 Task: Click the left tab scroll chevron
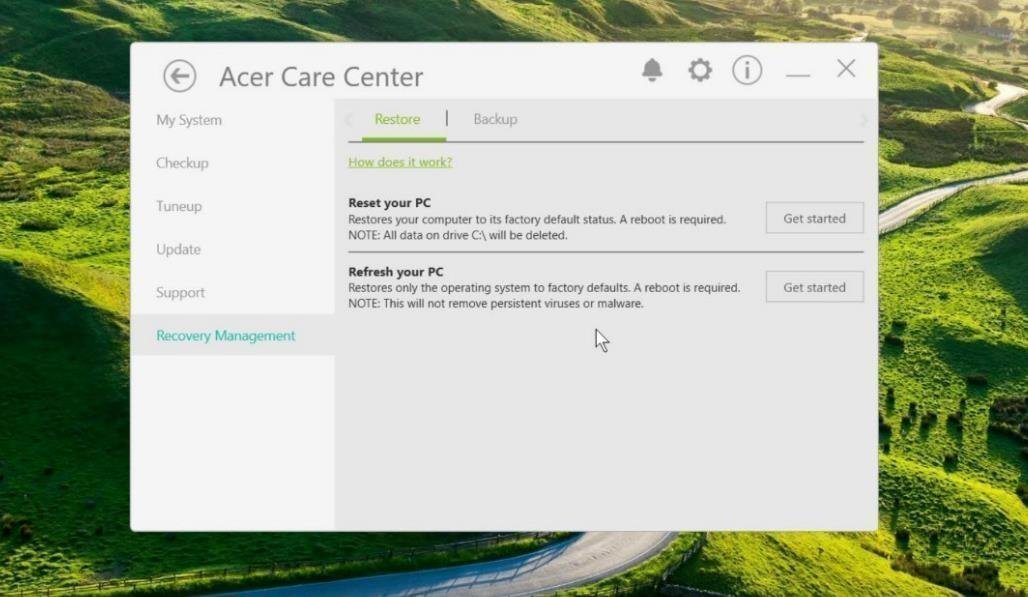point(349,120)
